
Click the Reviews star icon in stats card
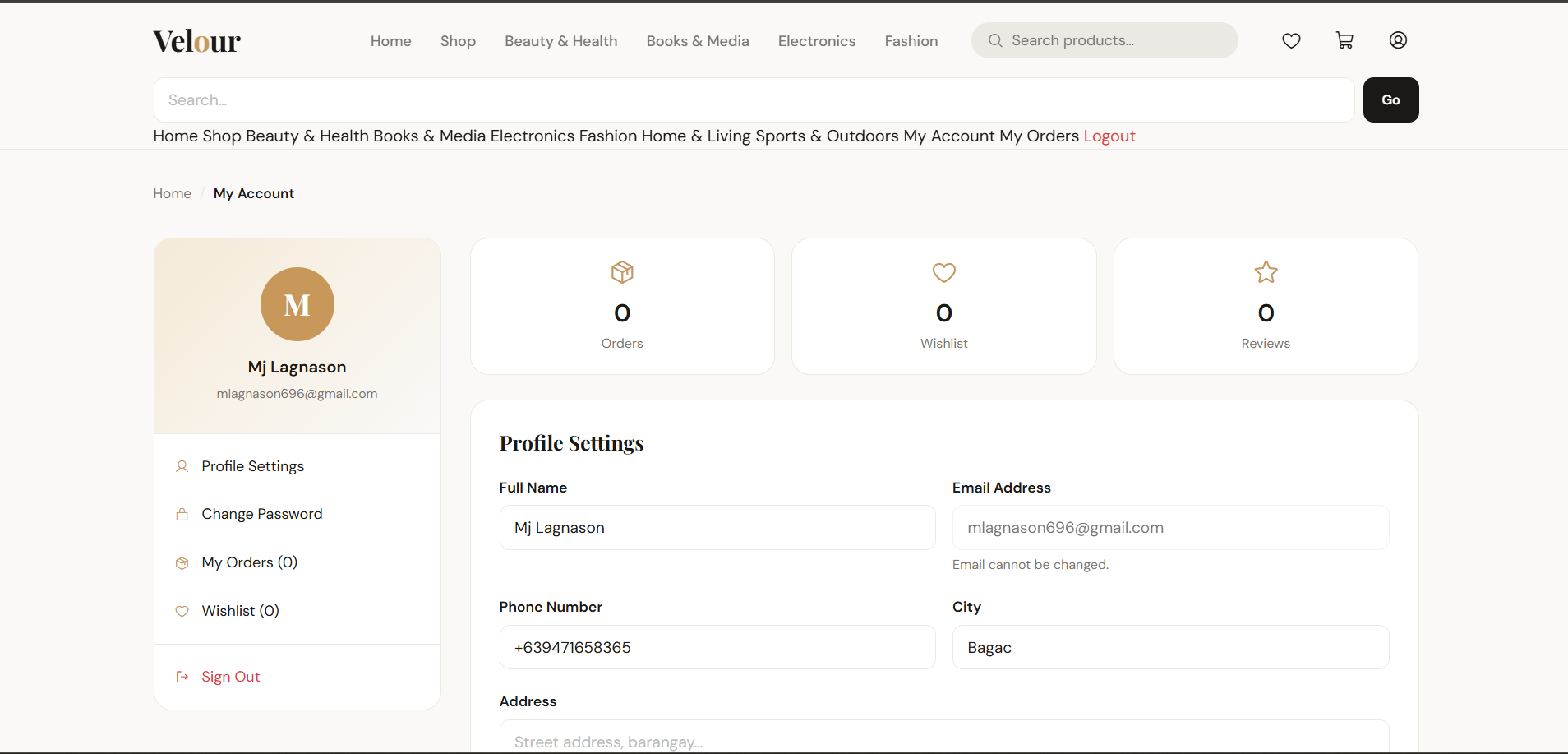tap(1266, 272)
